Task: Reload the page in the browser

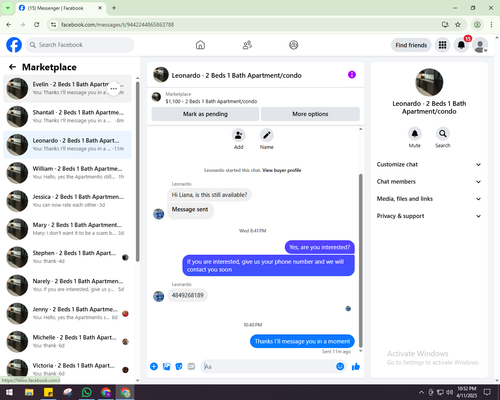Action: click(x=37, y=24)
